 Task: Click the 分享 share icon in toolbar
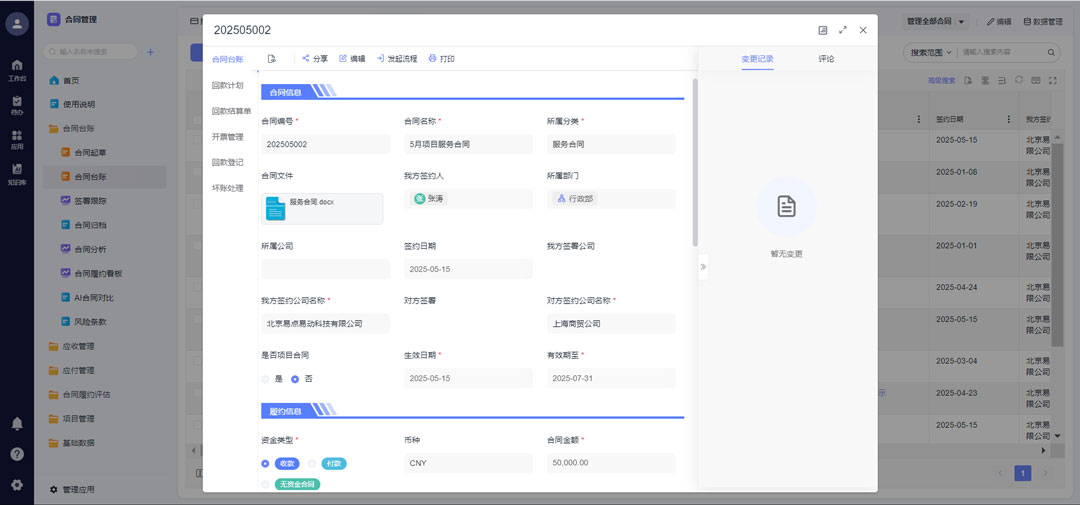[x=314, y=59]
